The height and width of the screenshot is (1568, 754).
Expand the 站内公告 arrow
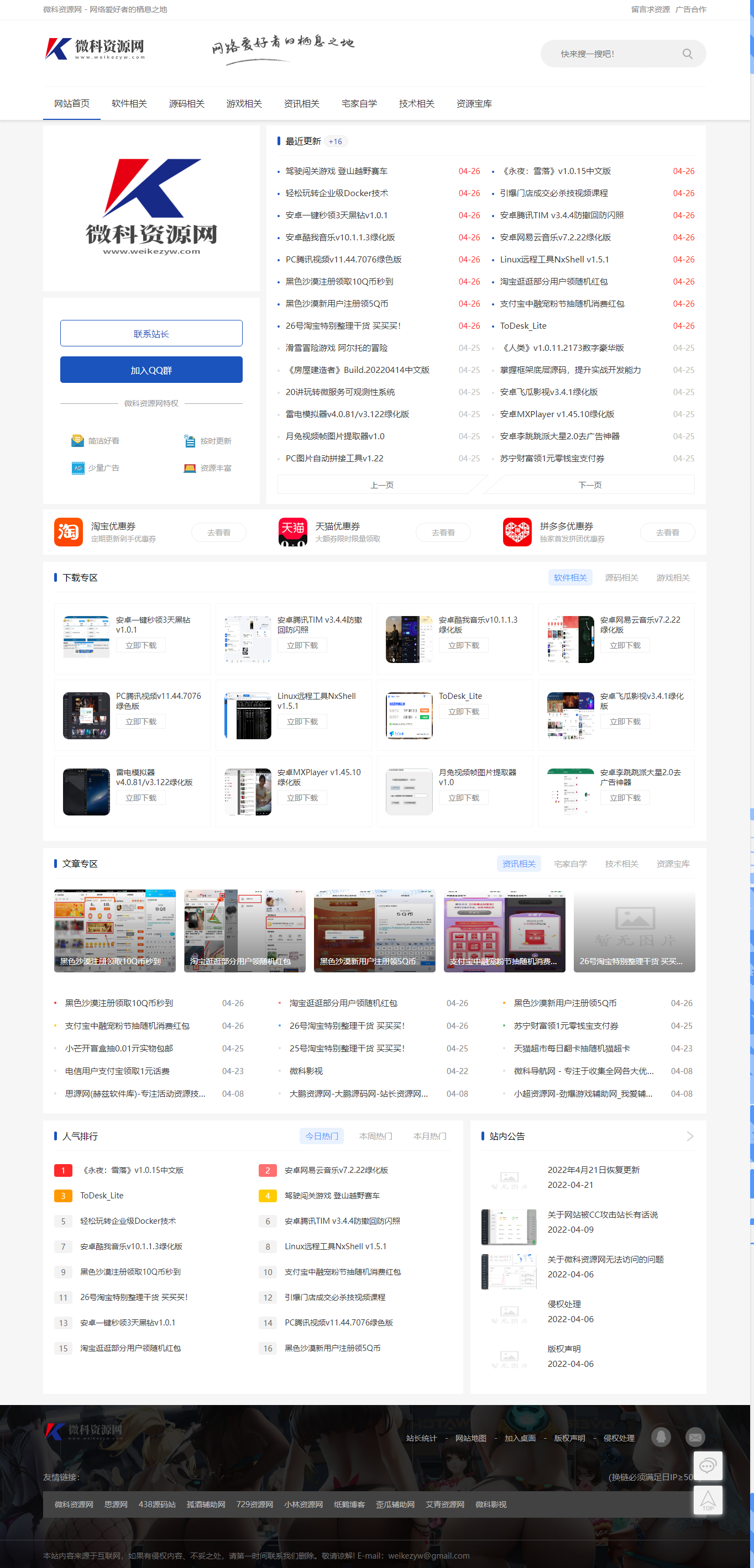(x=689, y=1136)
